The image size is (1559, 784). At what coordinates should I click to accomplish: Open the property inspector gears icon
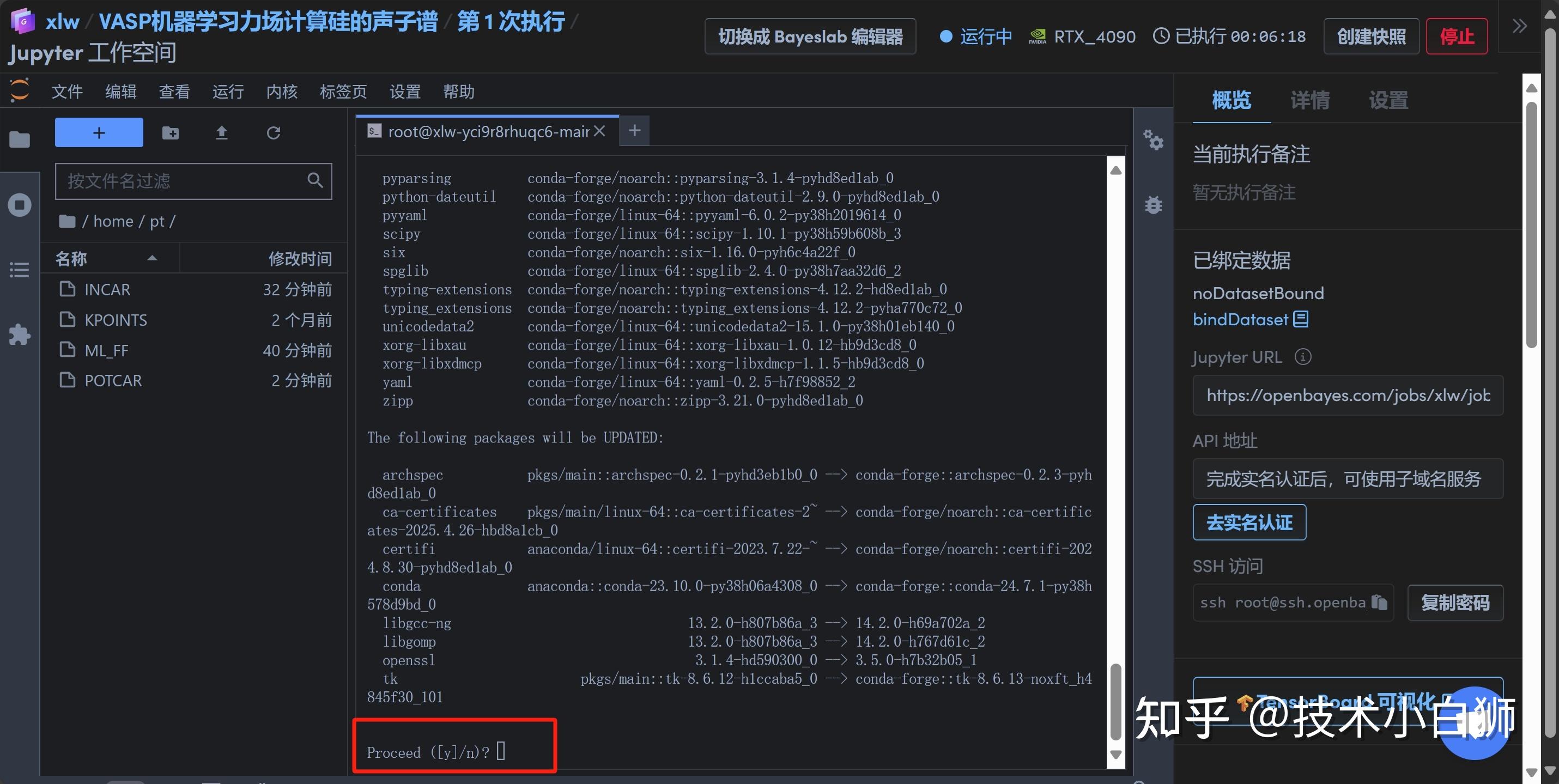tap(1154, 141)
